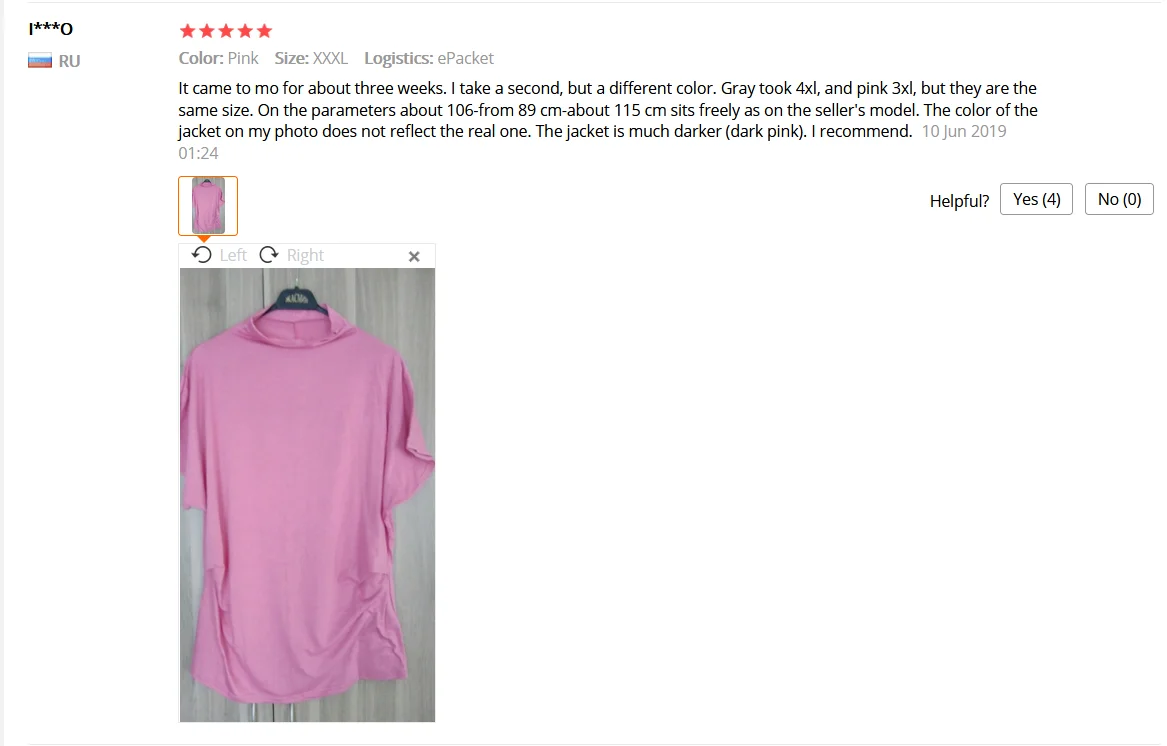Screen dimensions: 1167x746
Task: Click the Right rotate label
Action: pos(305,255)
